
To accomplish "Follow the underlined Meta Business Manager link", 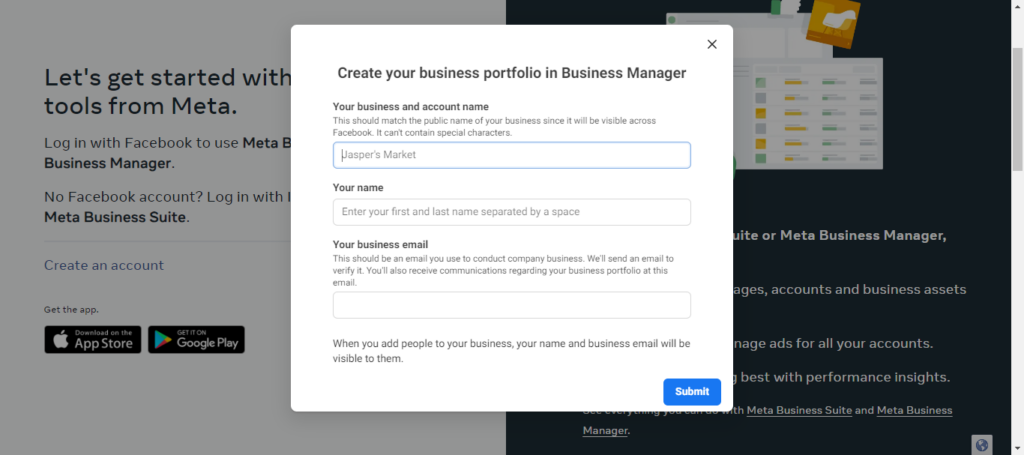I will [x=914, y=410].
